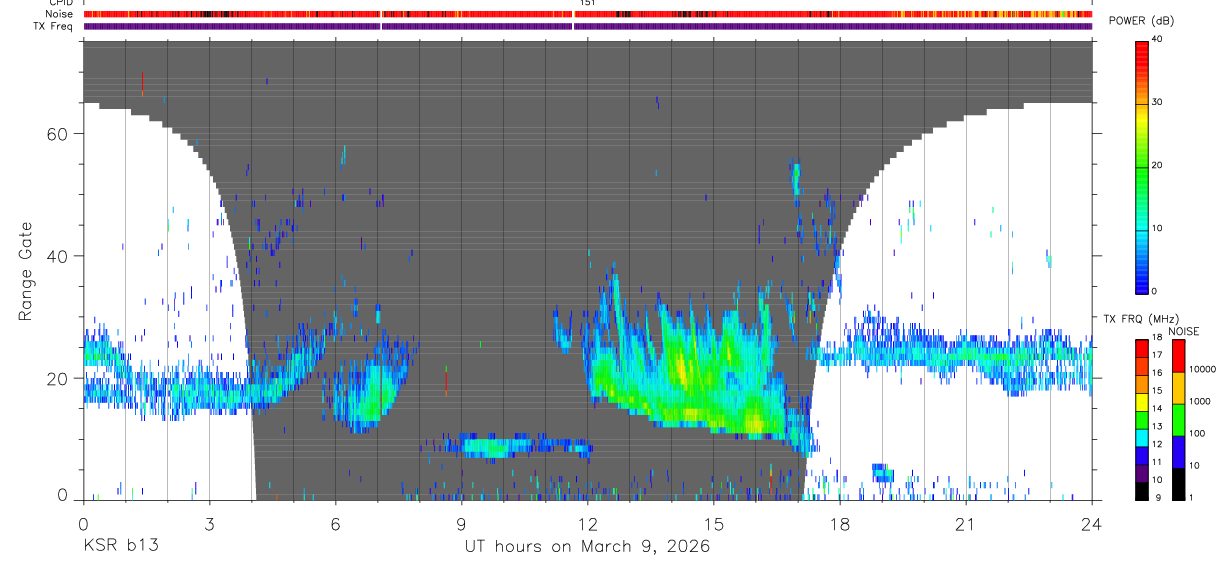
Task: Click the TX Freq row label at top left
Action: pyautogui.click(x=55, y=26)
